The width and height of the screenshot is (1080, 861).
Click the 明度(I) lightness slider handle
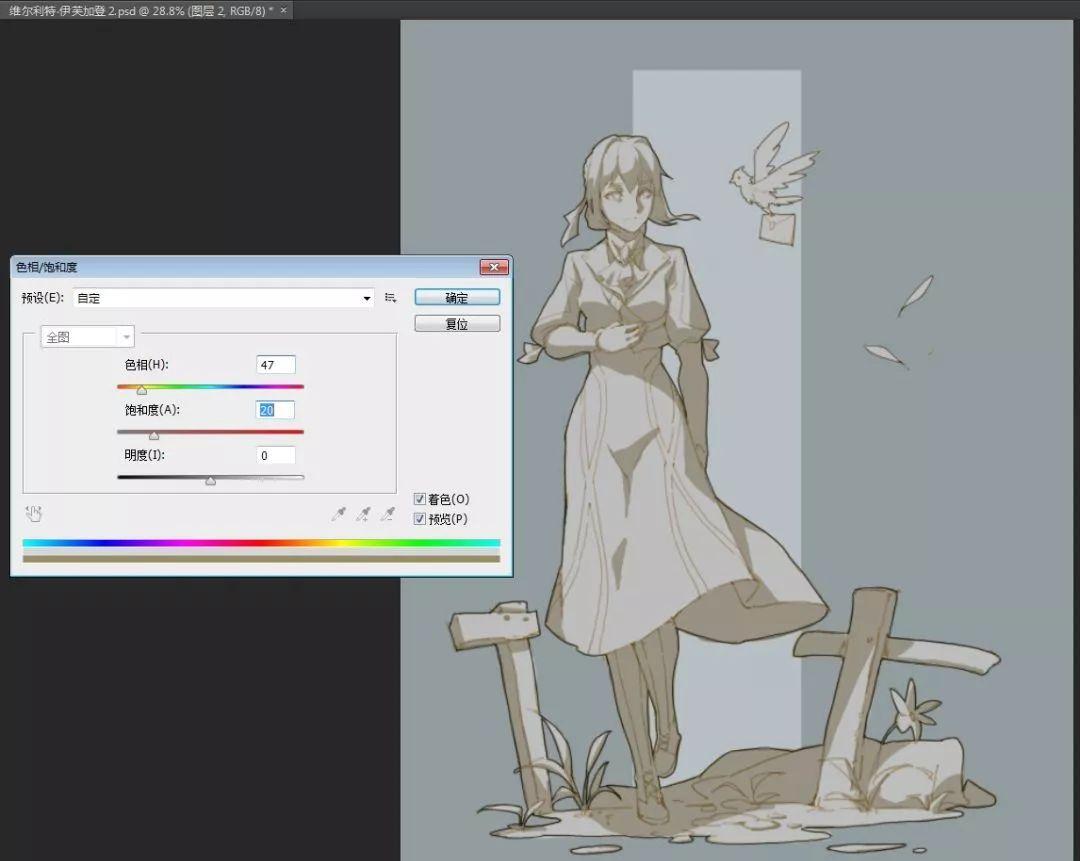coord(211,481)
